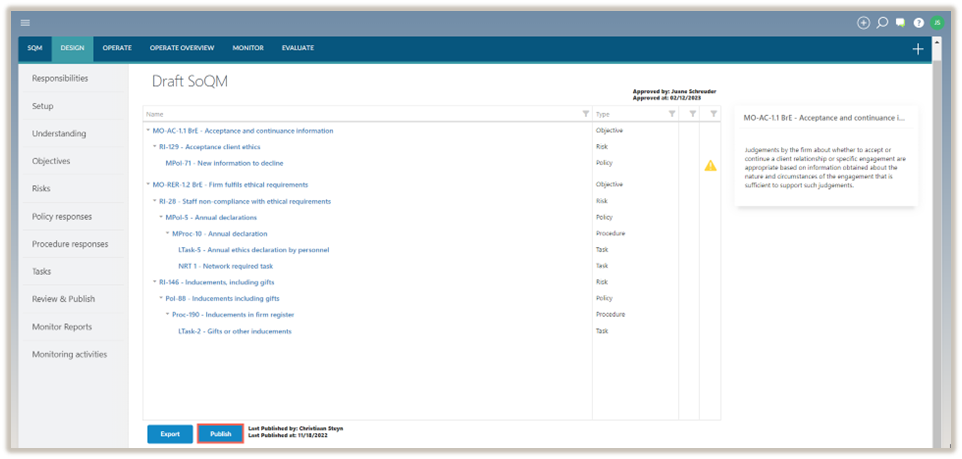
Task: Open the Type column filter icon
Action: 672,114
